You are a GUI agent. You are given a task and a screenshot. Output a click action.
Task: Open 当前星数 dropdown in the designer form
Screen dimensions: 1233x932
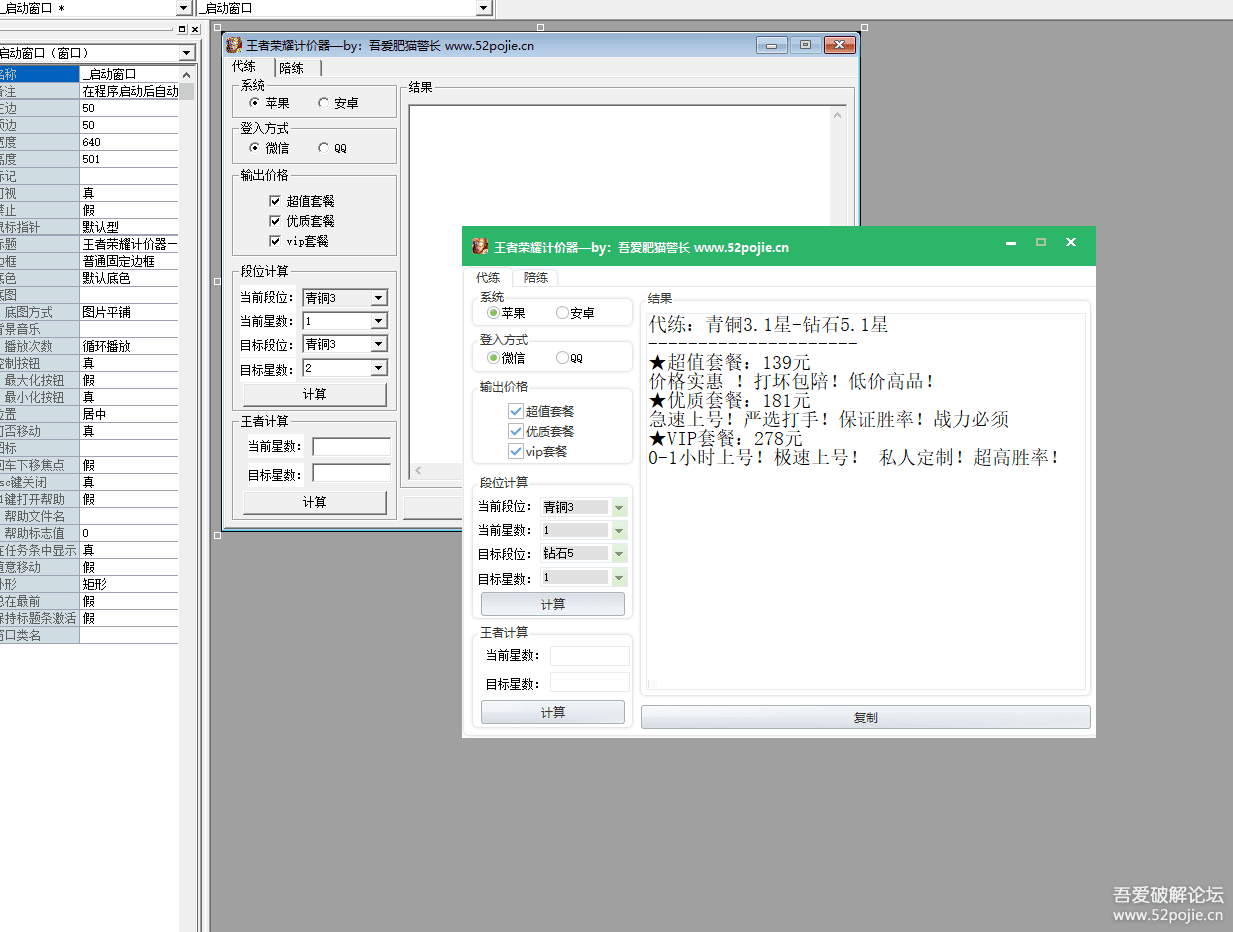pos(378,321)
